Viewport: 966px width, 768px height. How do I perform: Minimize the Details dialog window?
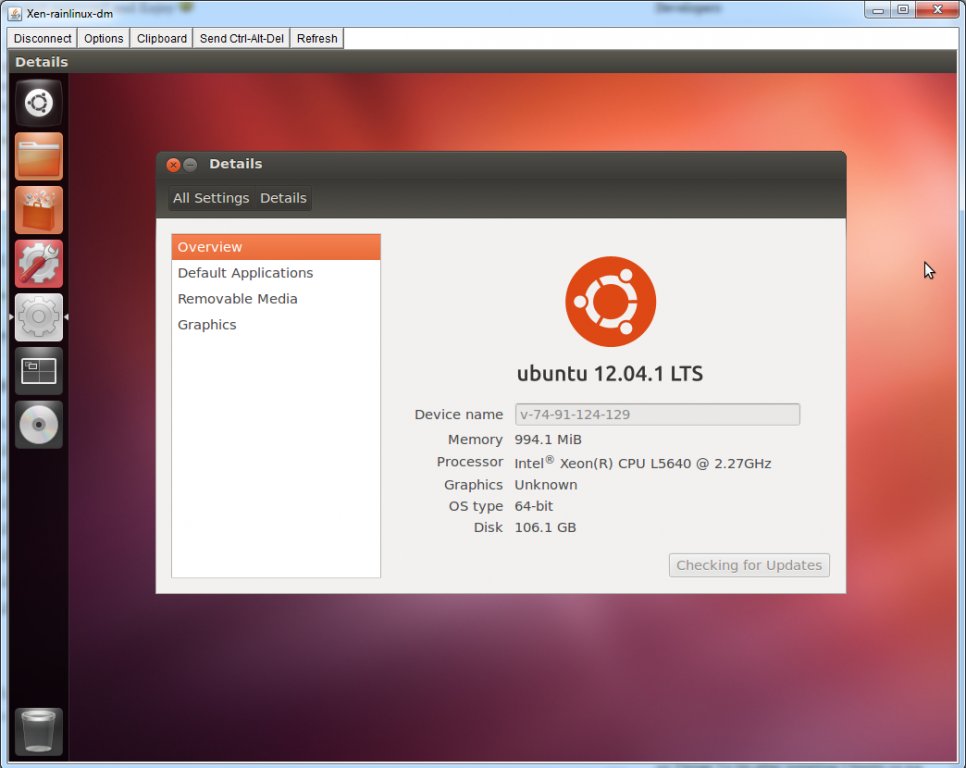190,164
